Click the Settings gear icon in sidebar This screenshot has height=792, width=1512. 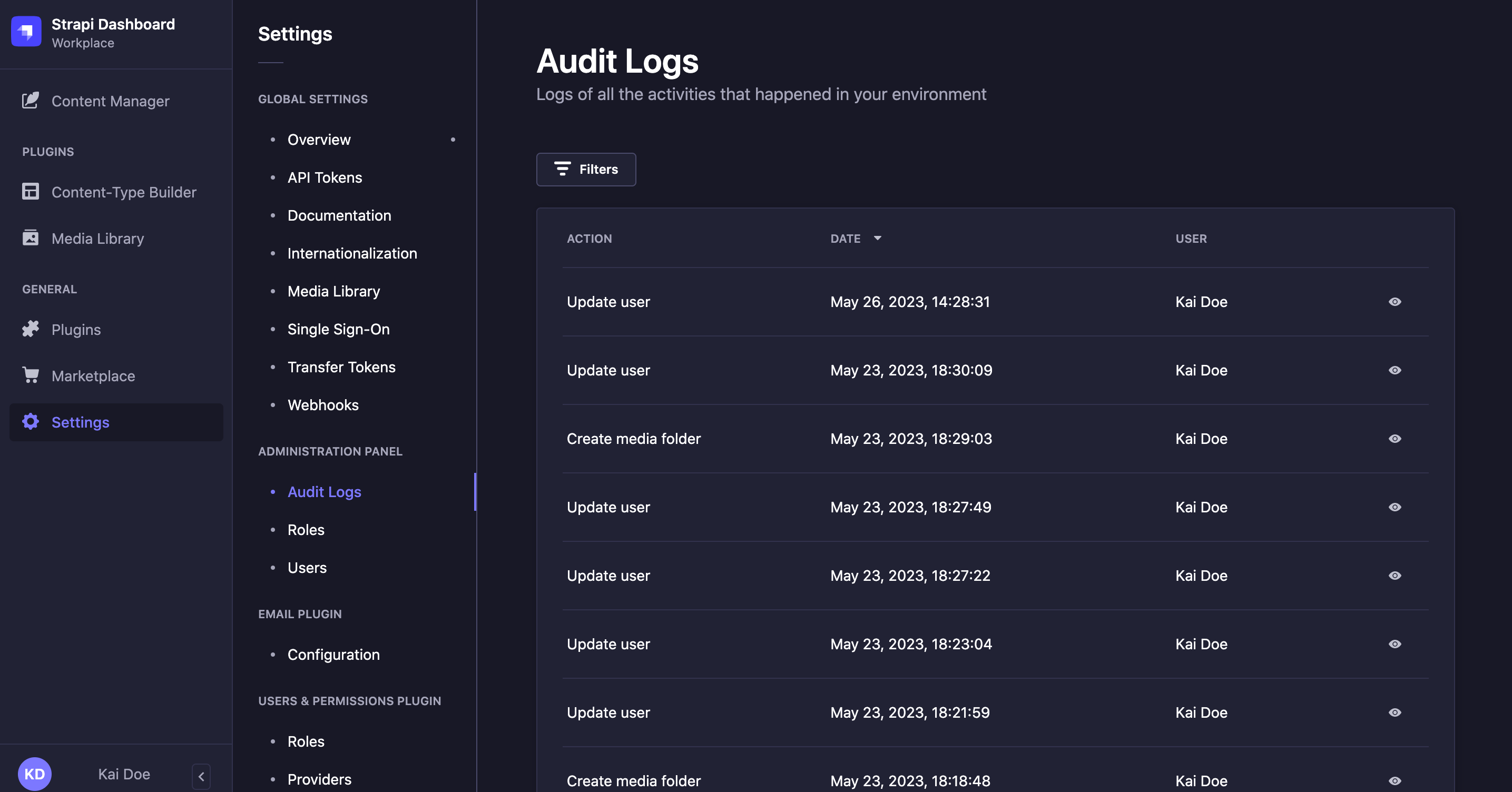(x=30, y=421)
